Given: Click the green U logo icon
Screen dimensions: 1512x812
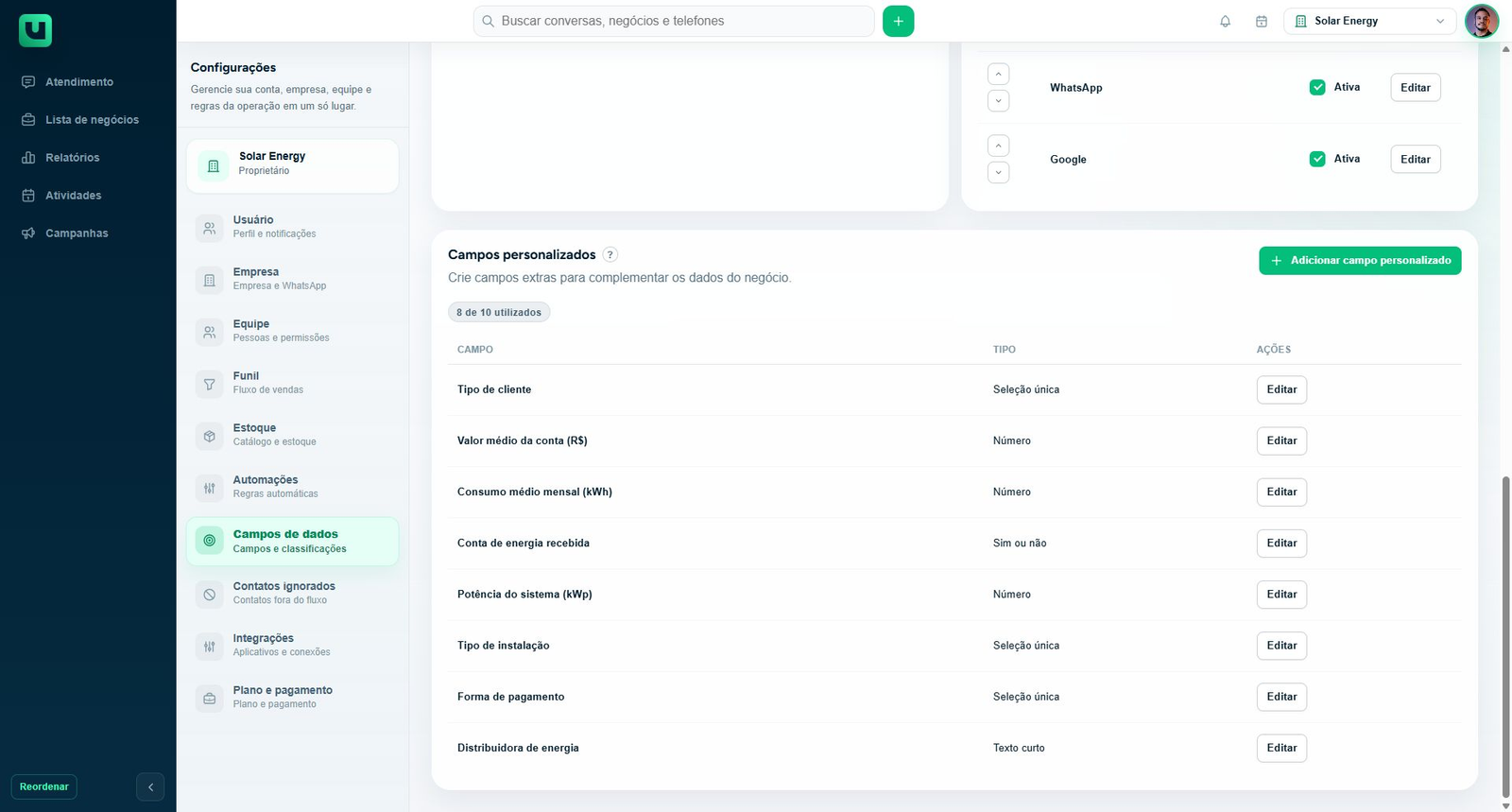Looking at the screenshot, I should (35, 30).
